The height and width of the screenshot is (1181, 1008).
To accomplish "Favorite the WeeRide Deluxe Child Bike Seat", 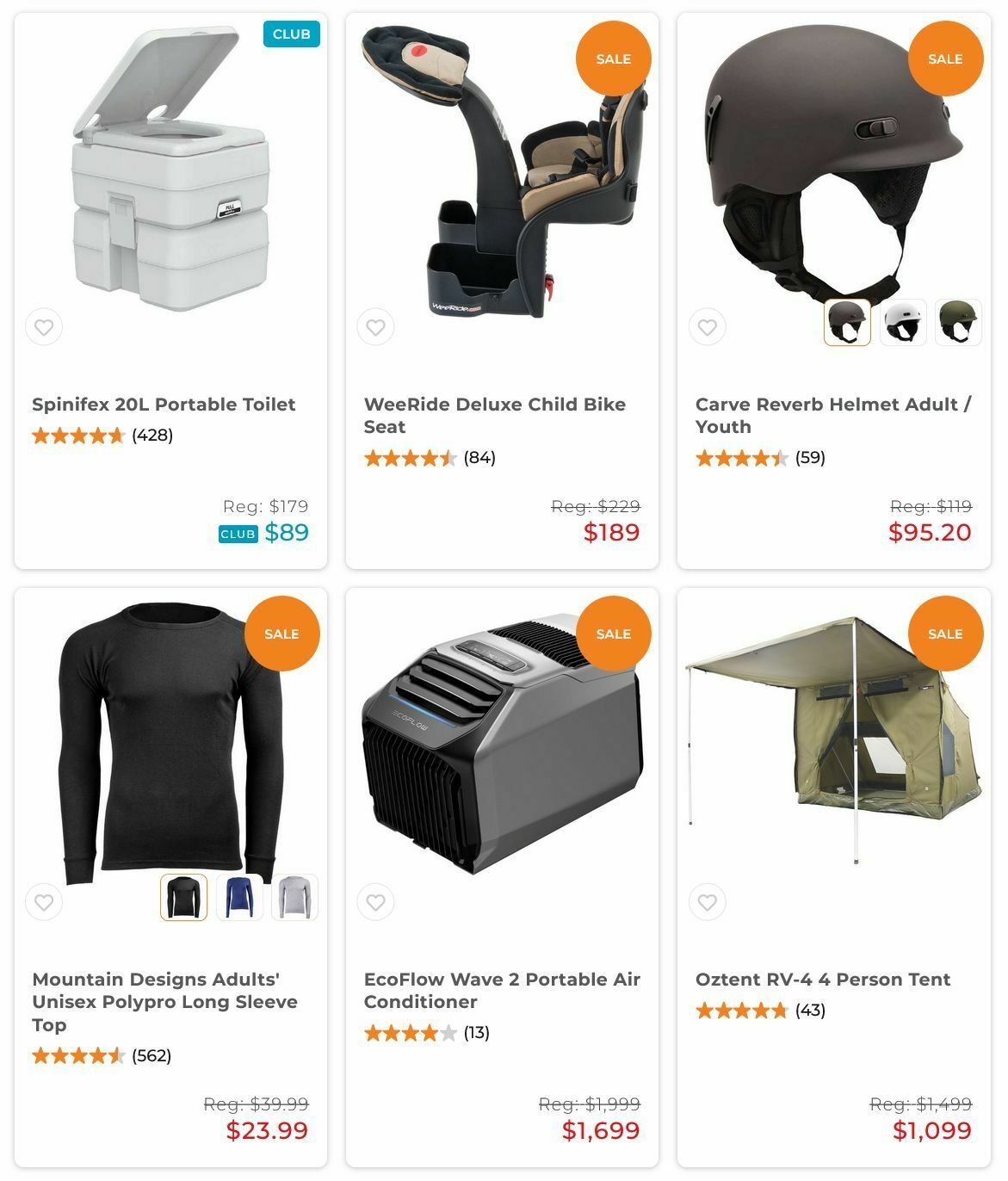I will (x=375, y=327).
